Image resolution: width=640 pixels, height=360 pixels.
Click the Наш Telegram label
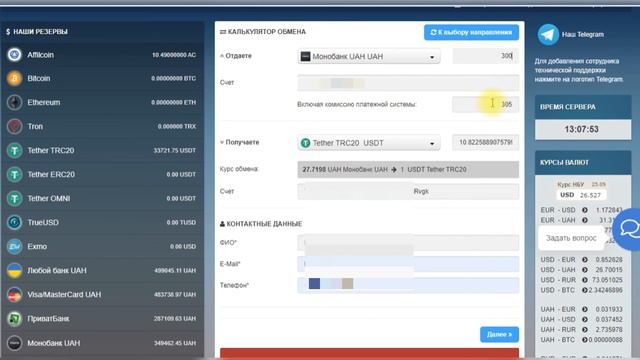582,34
